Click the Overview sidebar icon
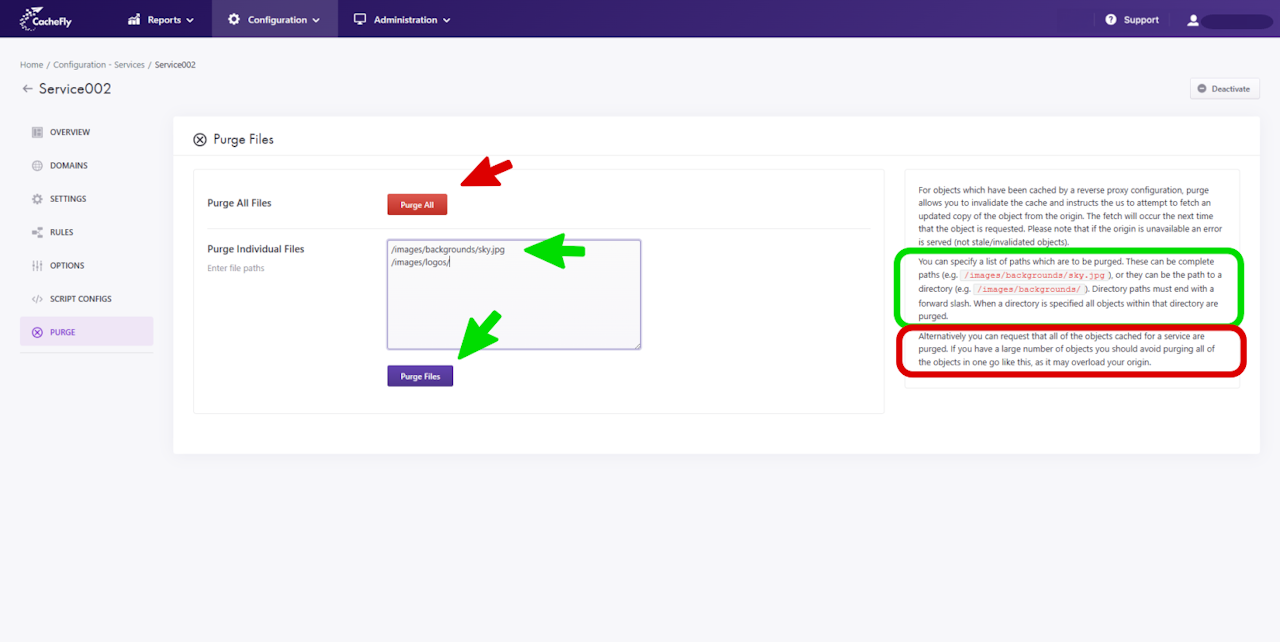The image size is (1280, 642). 37,132
